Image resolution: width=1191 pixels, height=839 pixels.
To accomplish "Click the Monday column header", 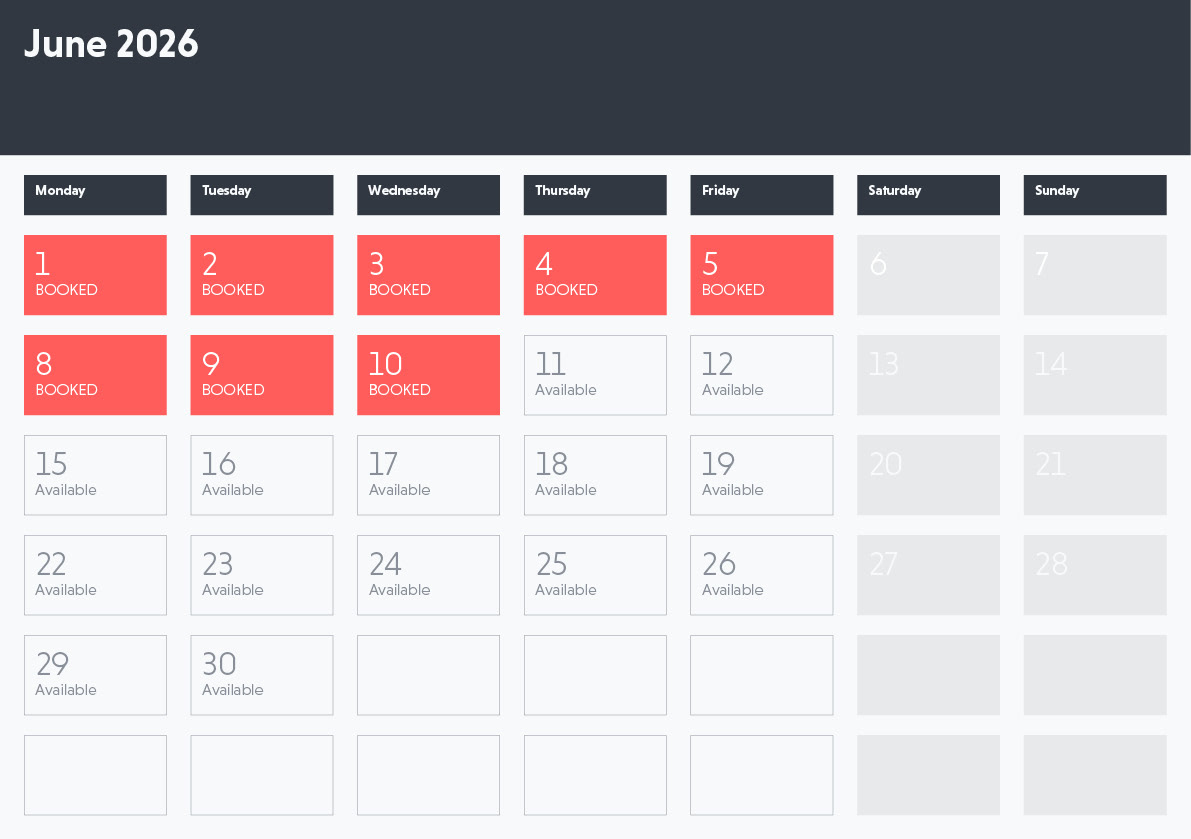I will [x=95, y=194].
